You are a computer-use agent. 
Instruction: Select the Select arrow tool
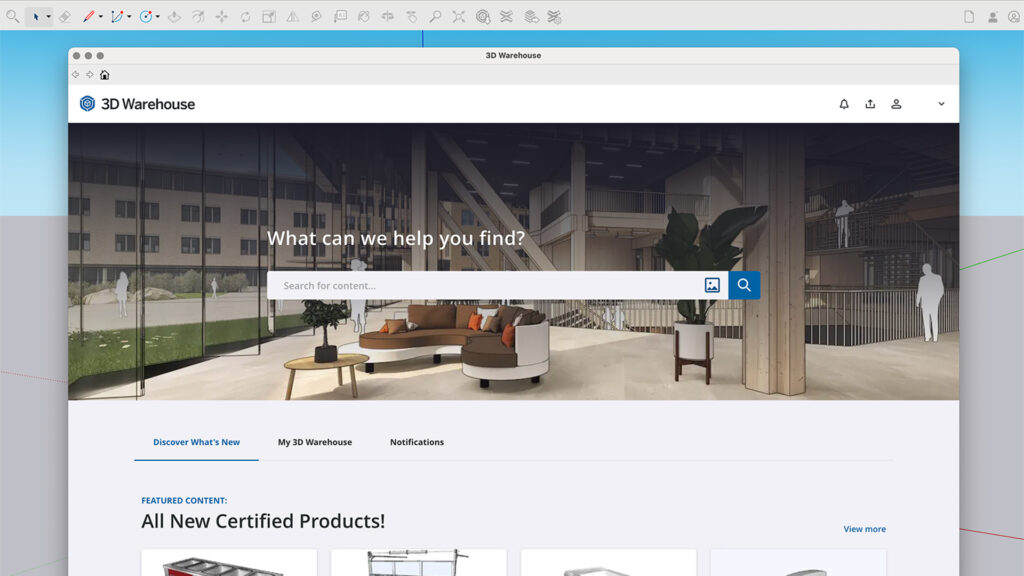point(36,16)
